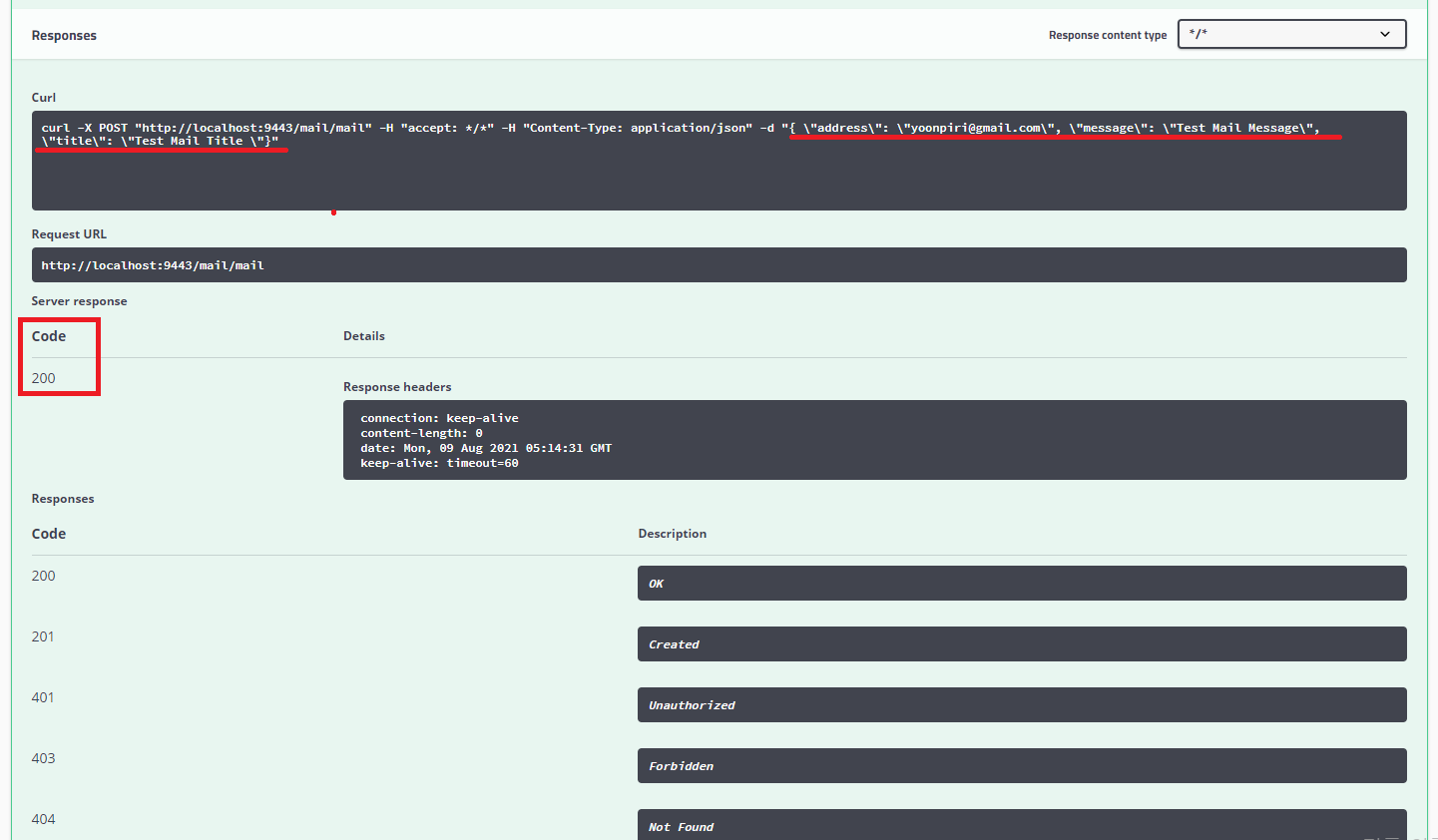The image size is (1438, 840).
Task: Open the Response content type dropdown
Action: (x=1291, y=34)
